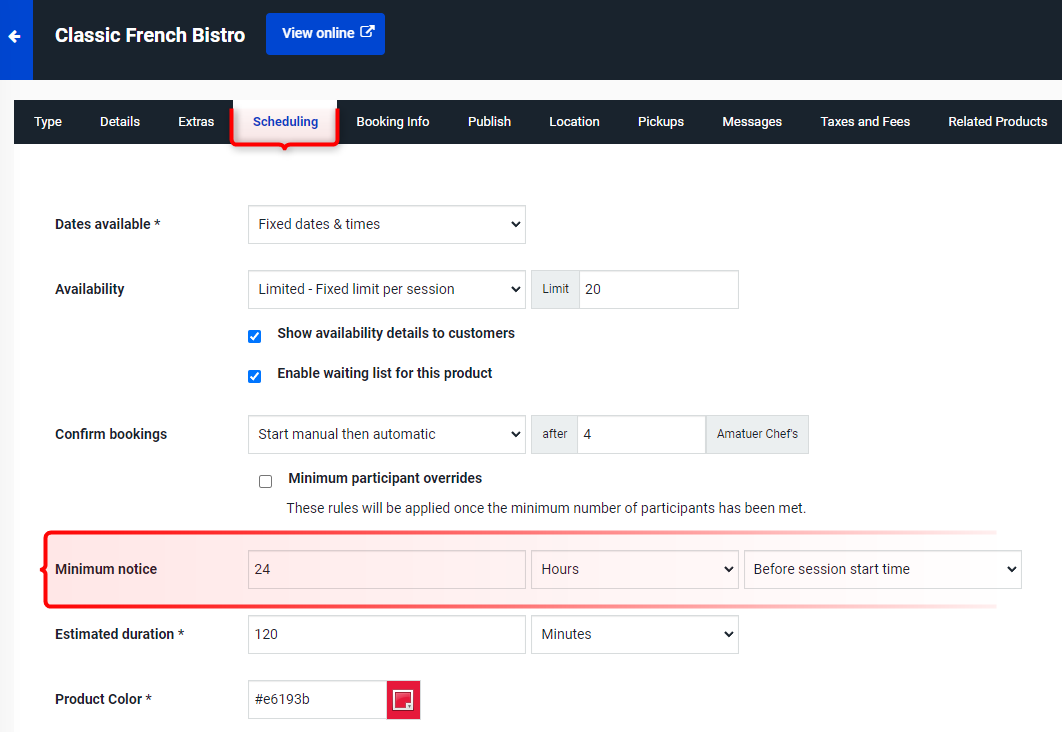Click the Availability label
The height and width of the screenshot is (732, 1062).
pos(89,289)
